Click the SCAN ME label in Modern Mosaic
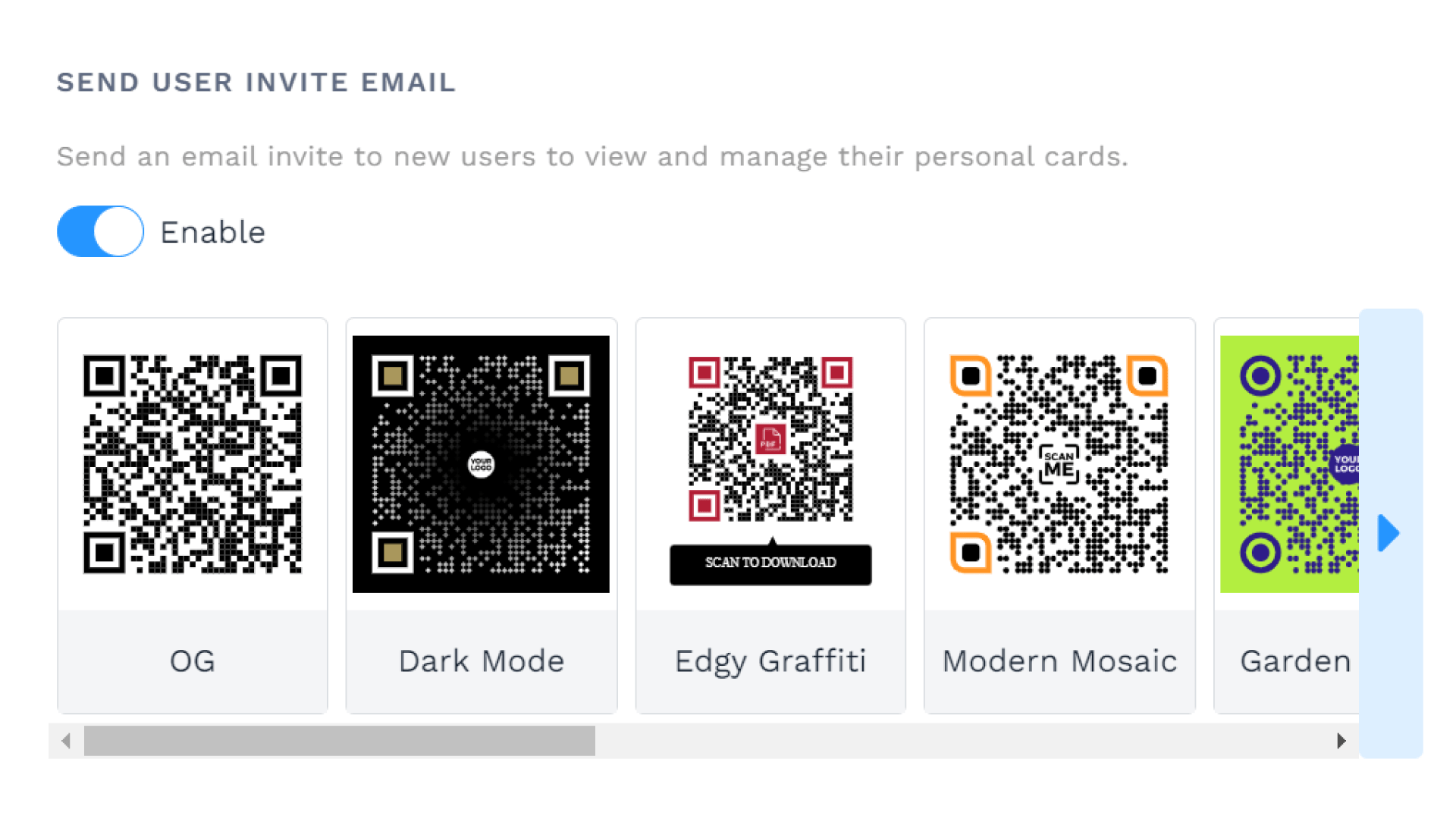Image resolution: width=1456 pixels, height=819 pixels. click(1059, 463)
